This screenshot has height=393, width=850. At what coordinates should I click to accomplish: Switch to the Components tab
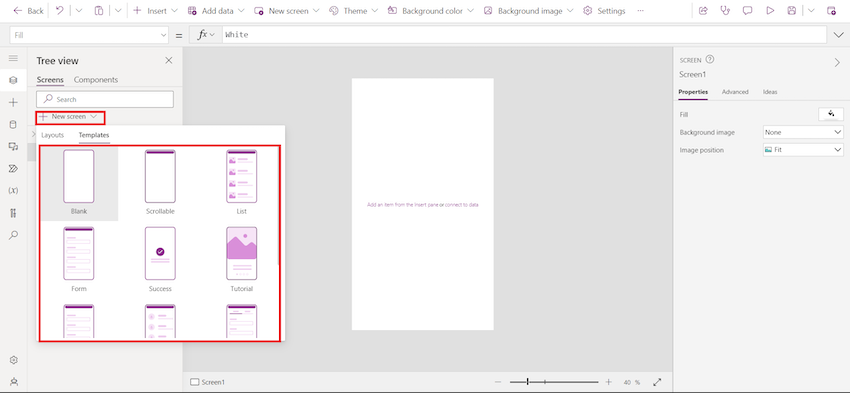click(x=96, y=80)
